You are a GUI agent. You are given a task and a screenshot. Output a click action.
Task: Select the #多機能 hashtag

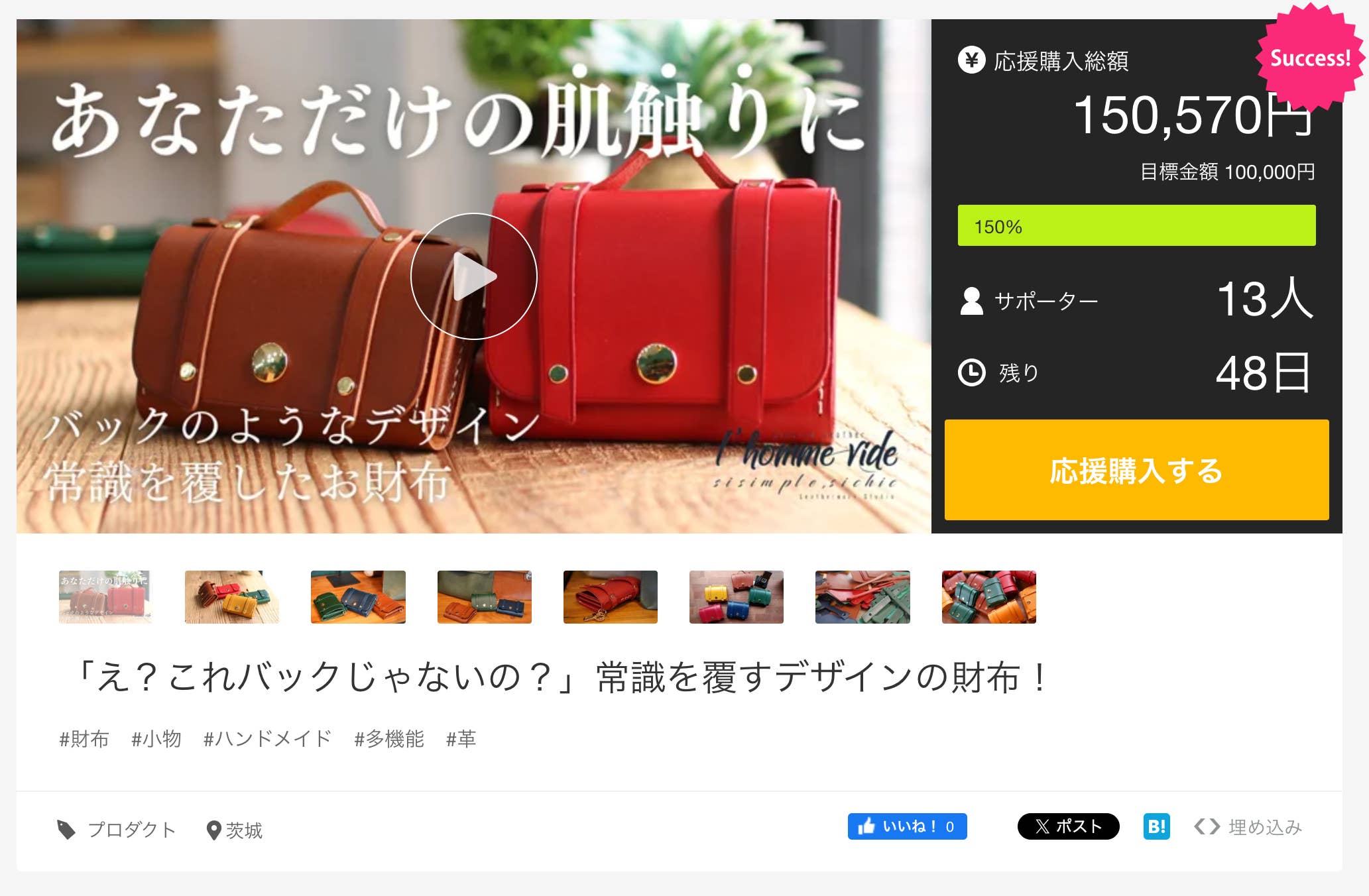389,739
